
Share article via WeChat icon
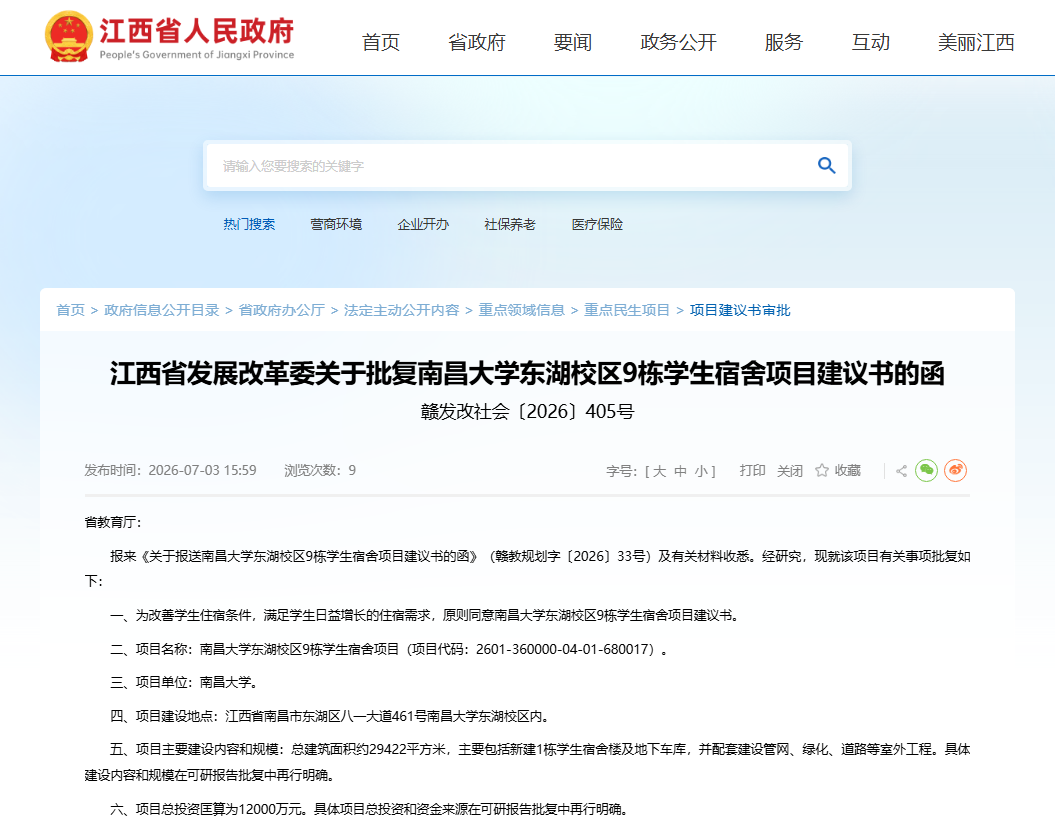tap(926, 470)
